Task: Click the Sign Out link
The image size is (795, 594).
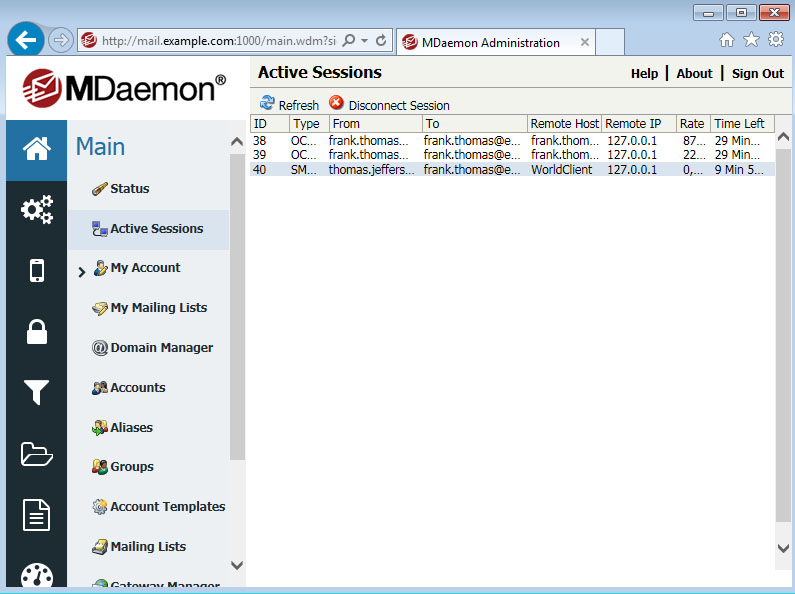Action: [x=757, y=73]
